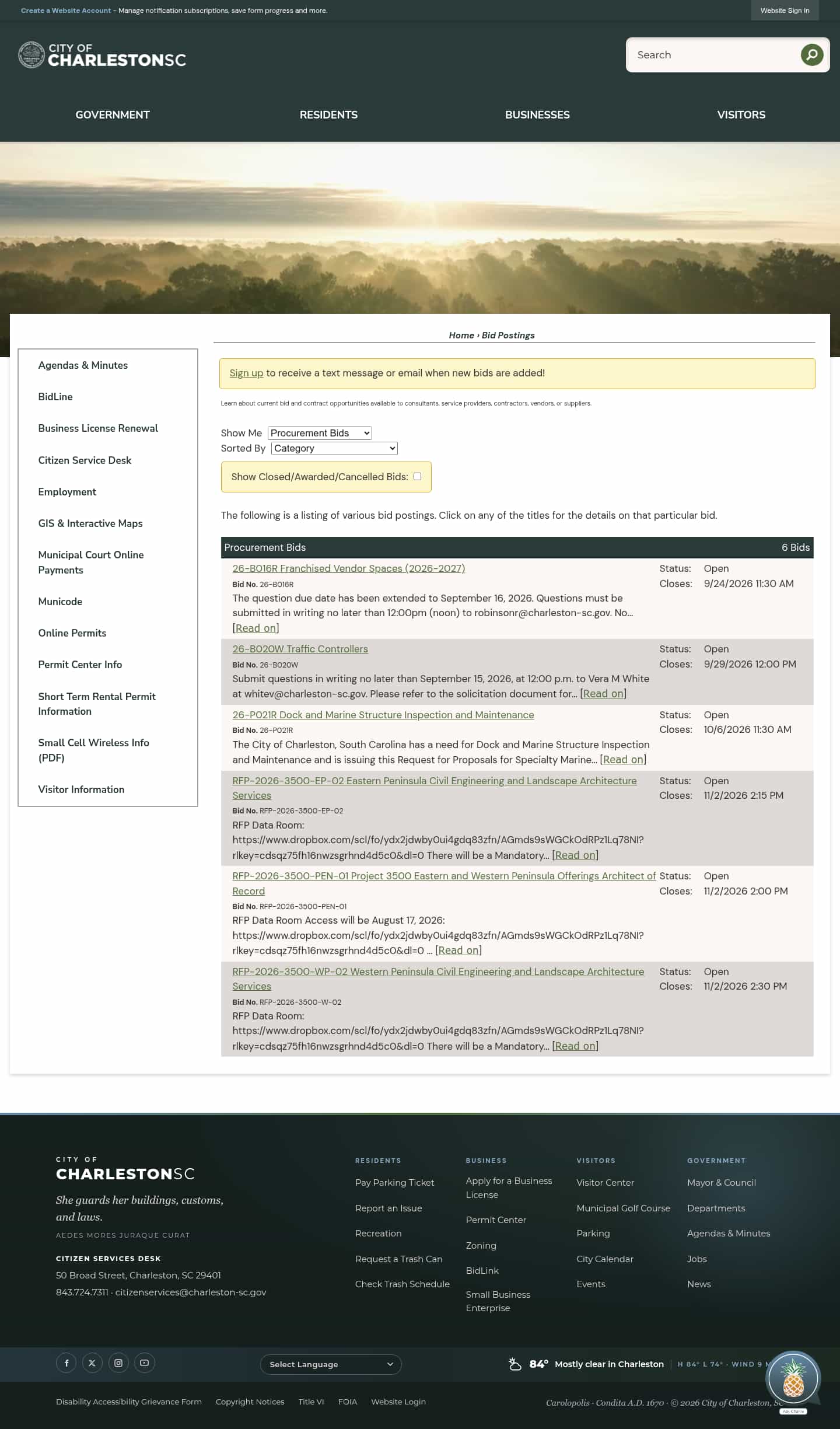840x1429 pixels.
Task: Open City Calendar footer link
Action: [605, 1259]
